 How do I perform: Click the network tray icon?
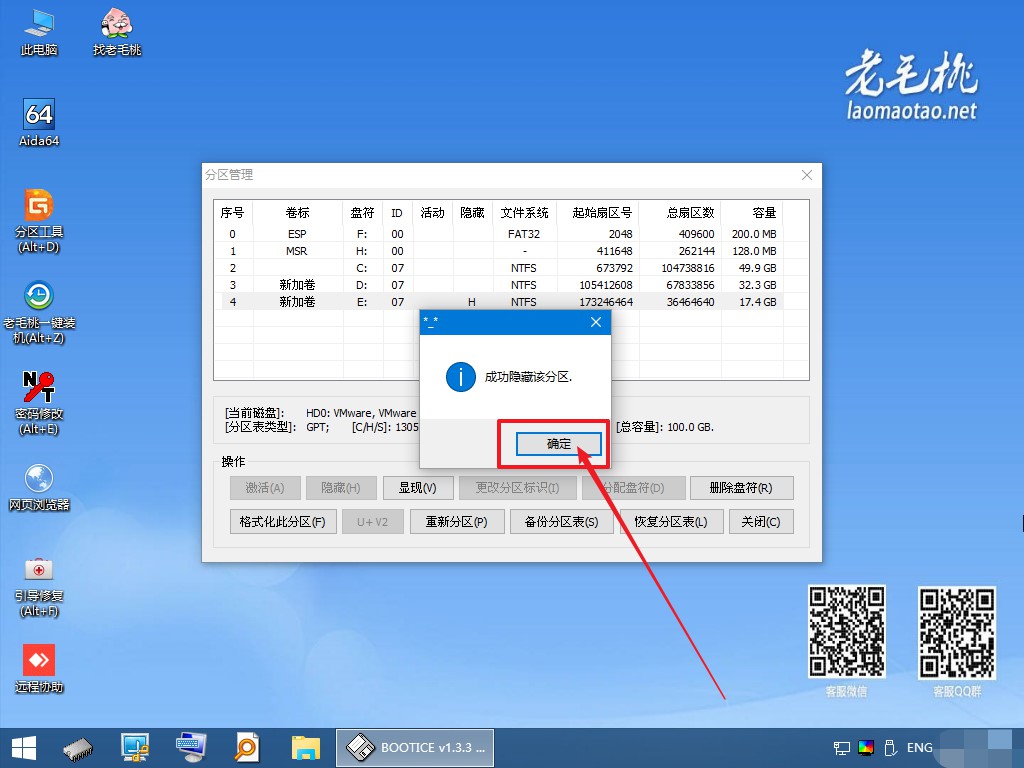[842, 748]
